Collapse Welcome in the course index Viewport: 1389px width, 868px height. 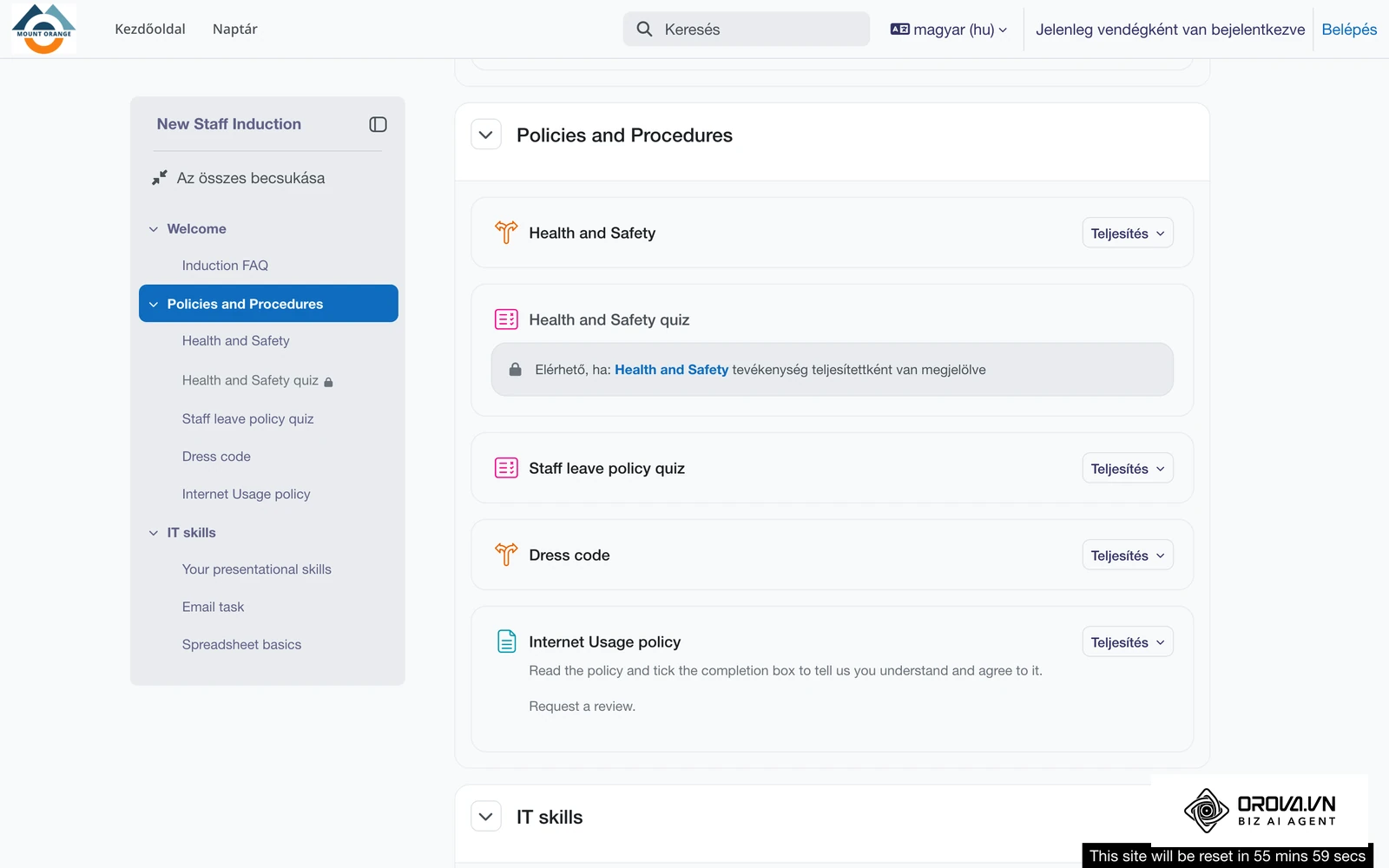(154, 229)
